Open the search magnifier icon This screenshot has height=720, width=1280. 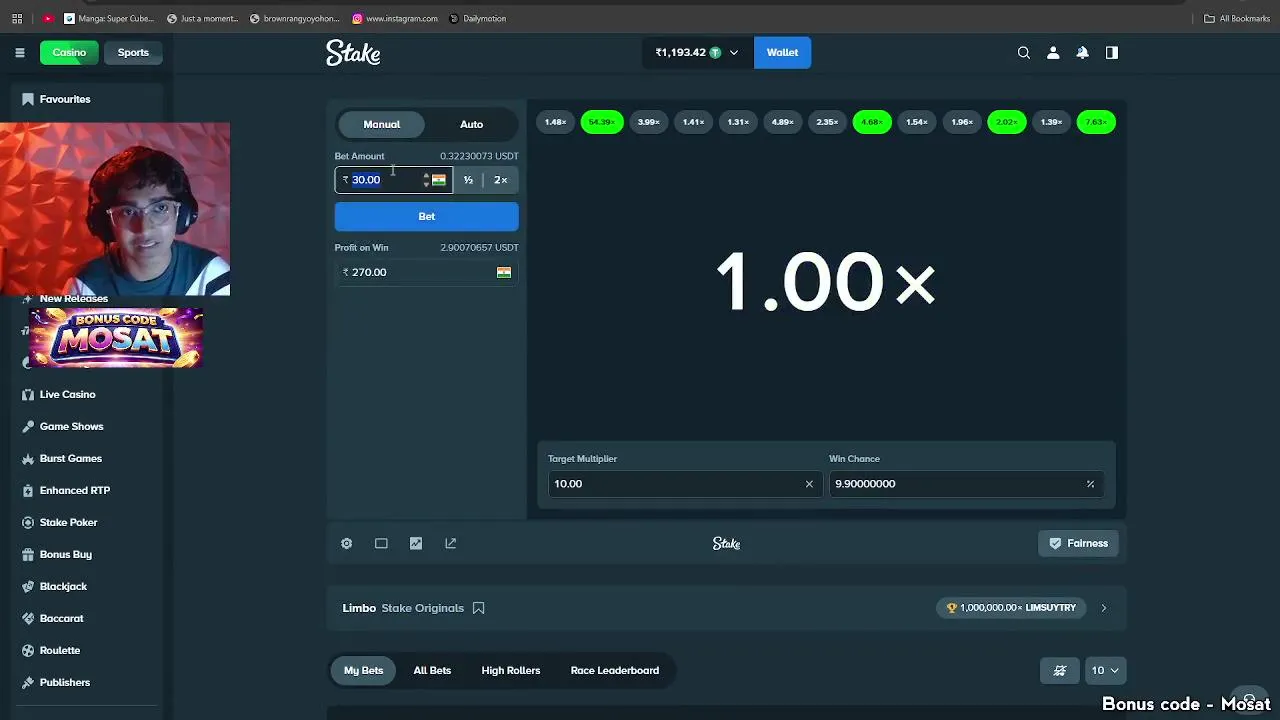coord(1023,53)
